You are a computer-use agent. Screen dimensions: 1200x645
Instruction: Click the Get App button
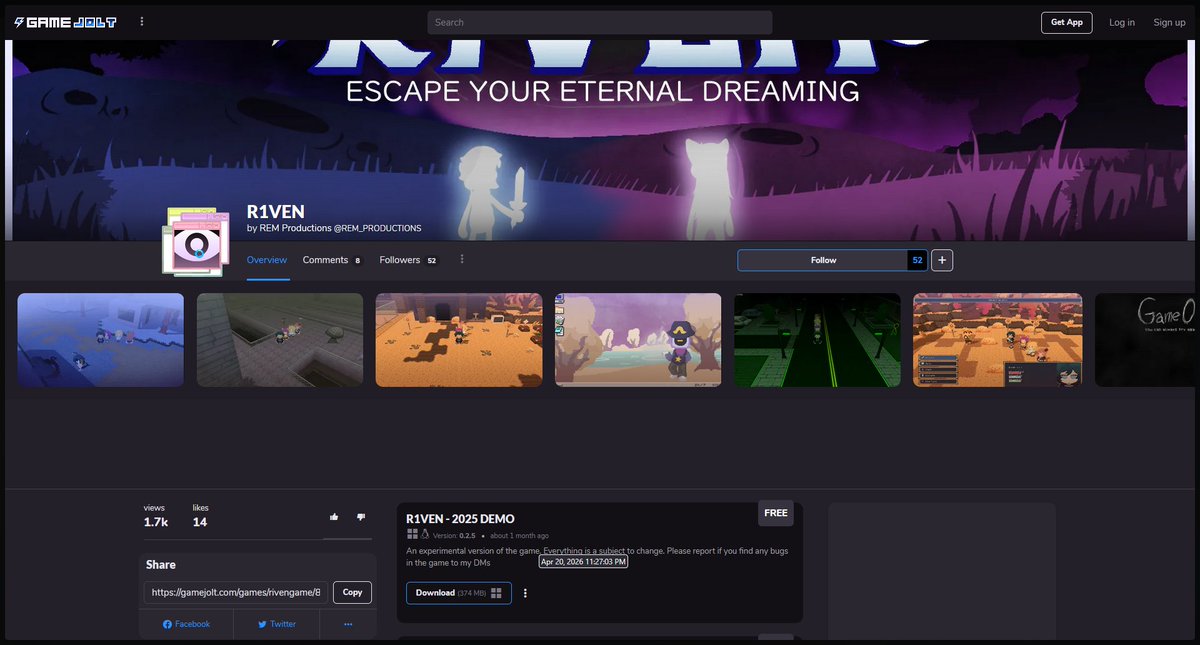pyautogui.click(x=1067, y=22)
